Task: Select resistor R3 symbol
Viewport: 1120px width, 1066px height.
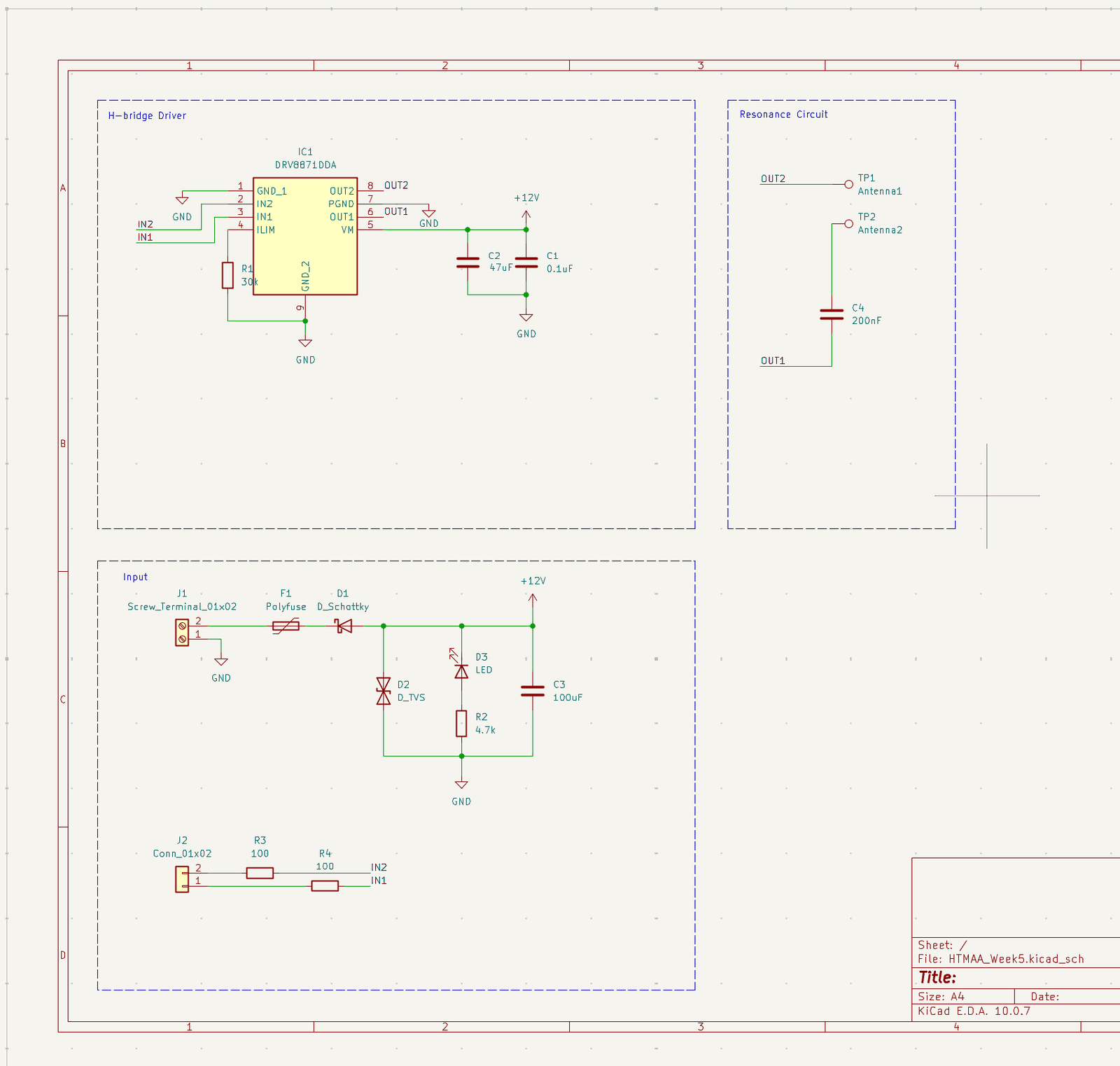Action: [260, 873]
